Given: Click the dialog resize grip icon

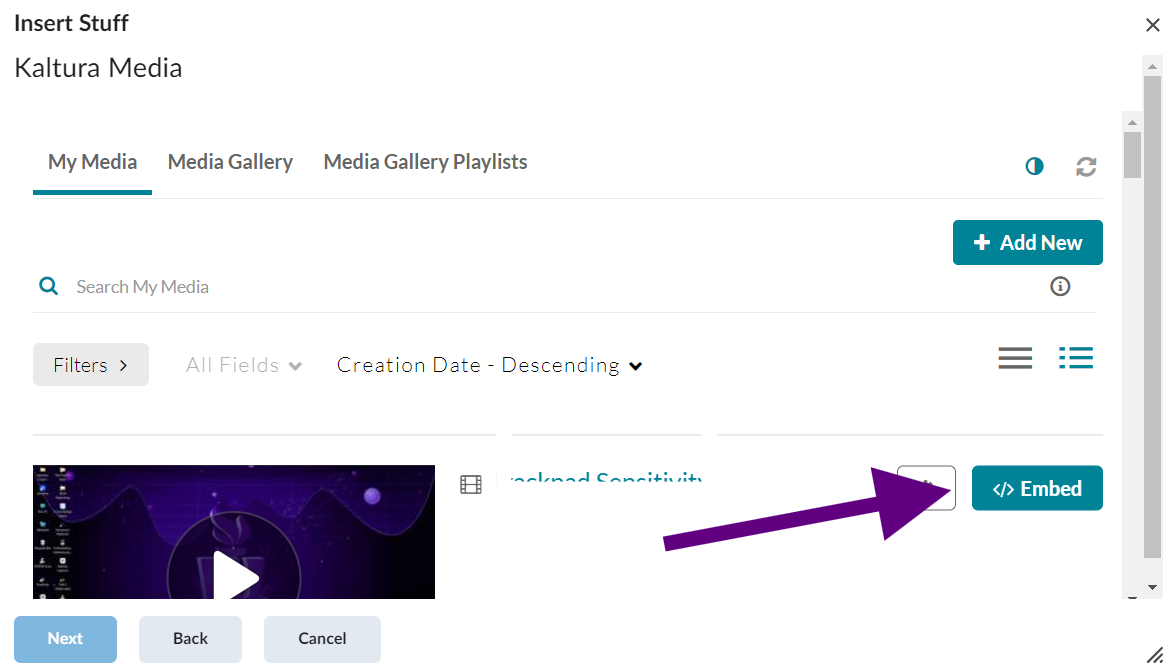Looking at the screenshot, I should [x=1154, y=654].
